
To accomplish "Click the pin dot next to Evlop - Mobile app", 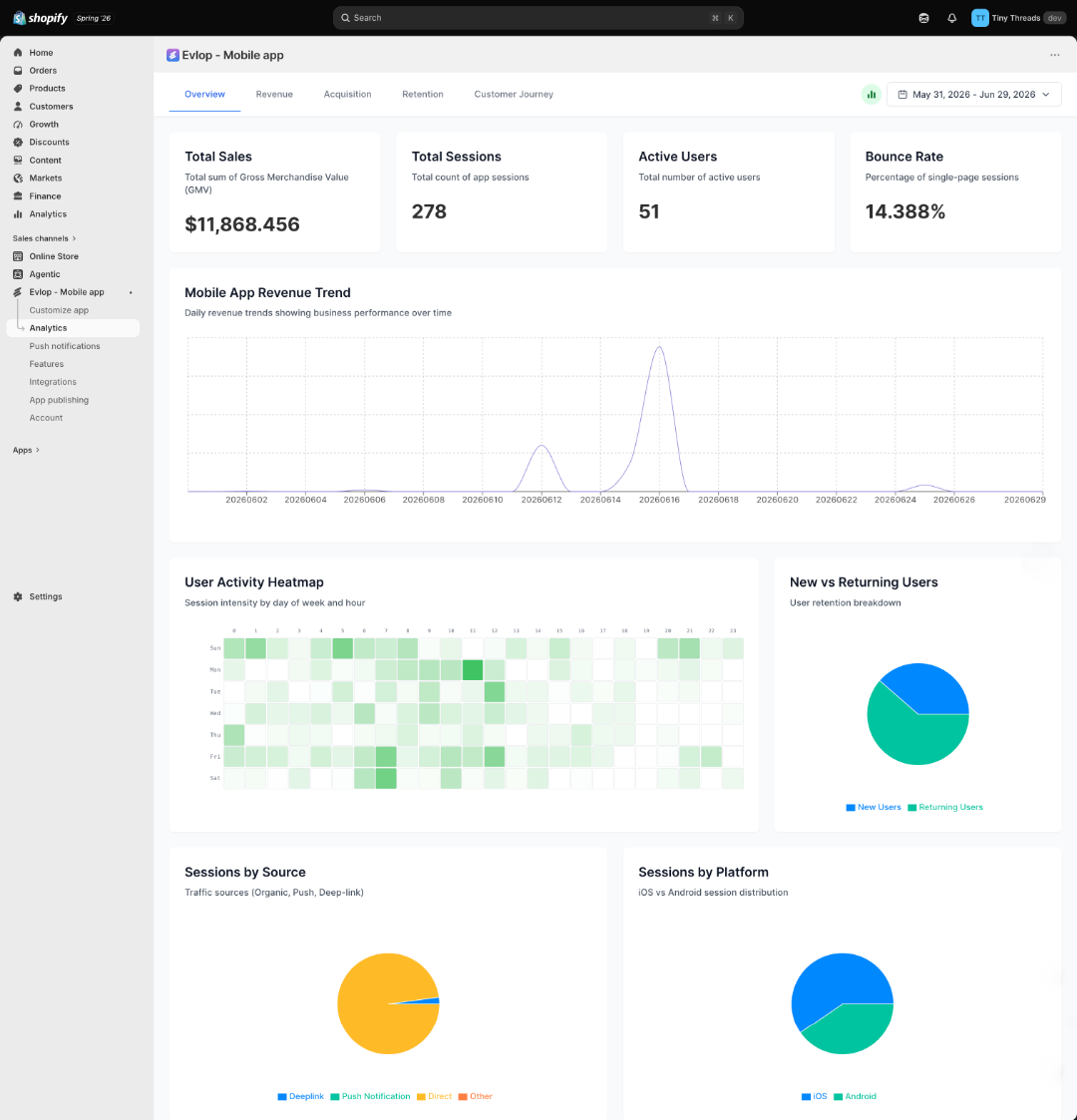I will click(x=131, y=292).
